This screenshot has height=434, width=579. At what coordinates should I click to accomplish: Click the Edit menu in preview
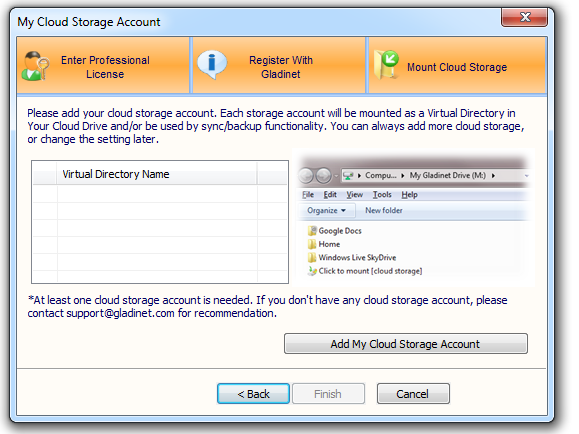[330, 195]
